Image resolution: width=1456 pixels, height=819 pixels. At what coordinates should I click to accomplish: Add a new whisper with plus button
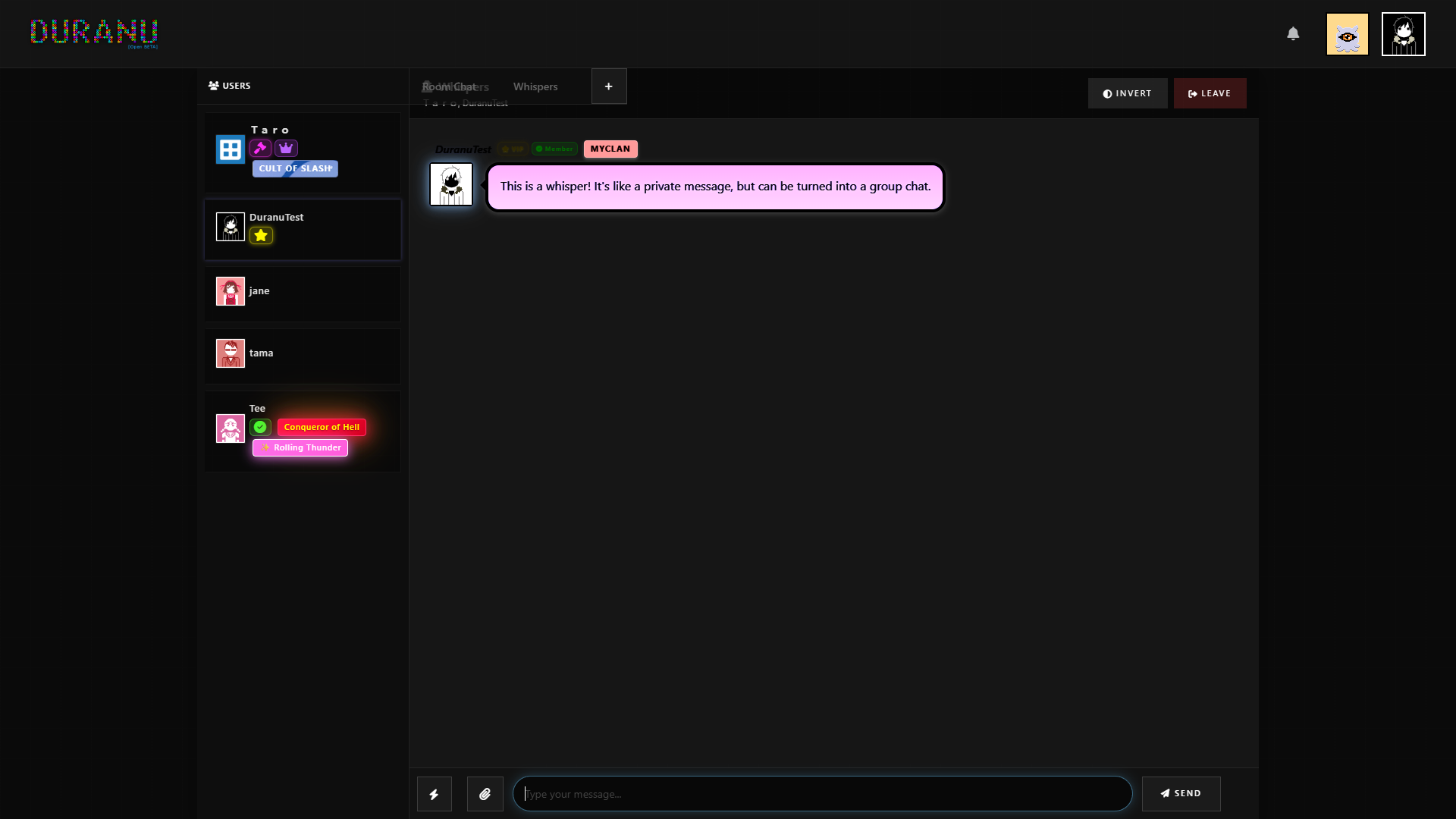[608, 86]
